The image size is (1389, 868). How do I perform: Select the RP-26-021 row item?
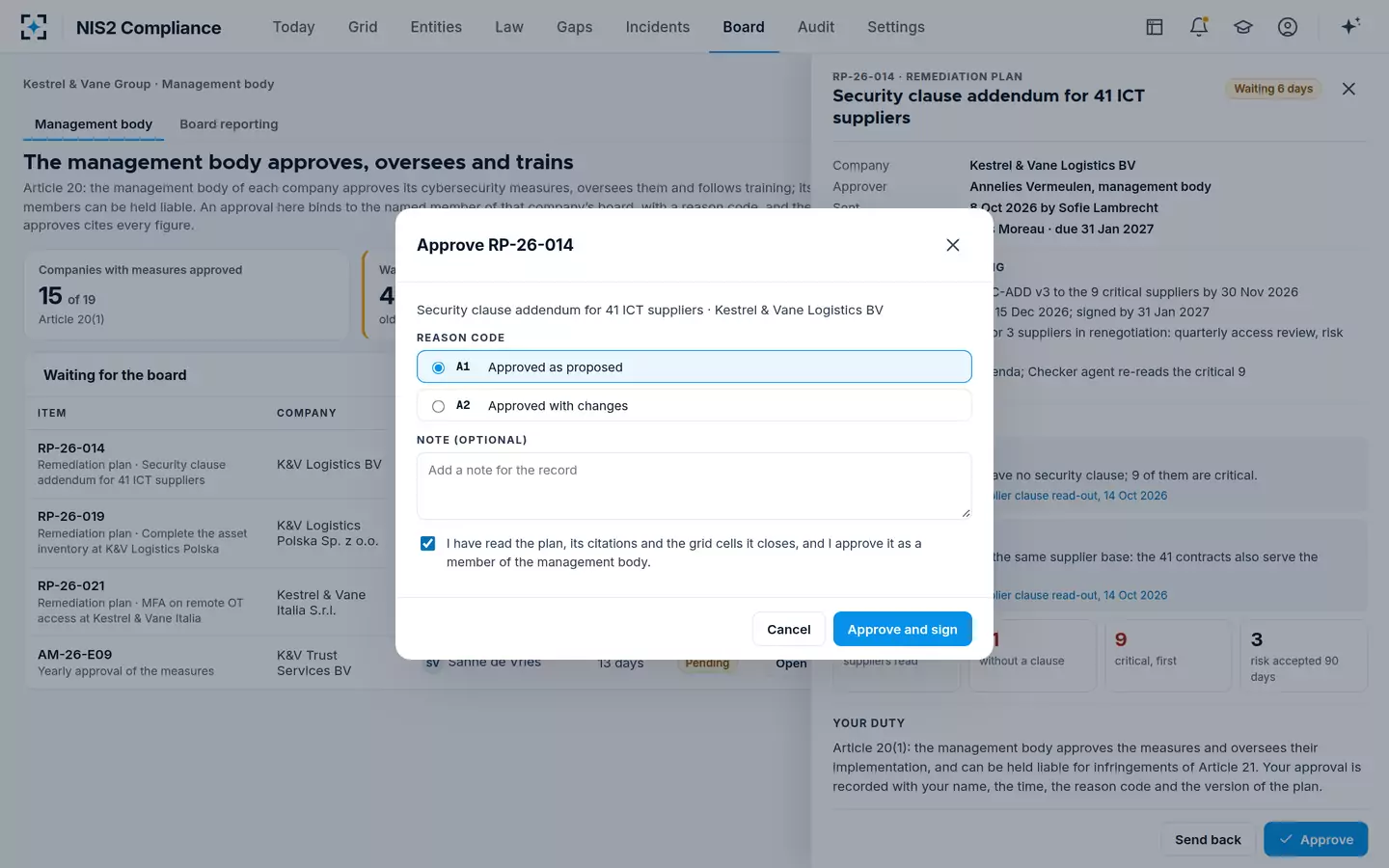pos(71,586)
